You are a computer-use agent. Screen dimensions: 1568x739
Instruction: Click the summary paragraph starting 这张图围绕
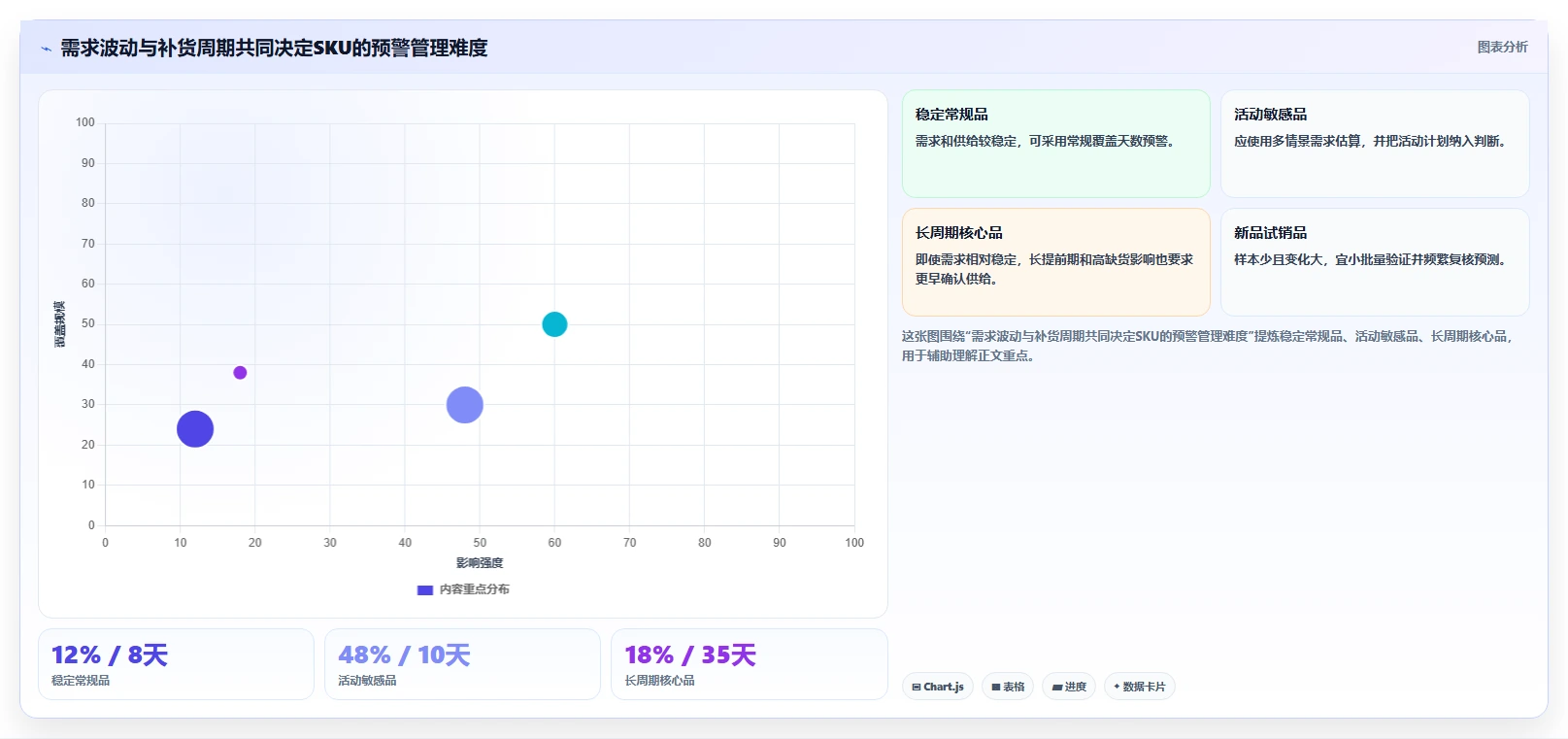1209,346
